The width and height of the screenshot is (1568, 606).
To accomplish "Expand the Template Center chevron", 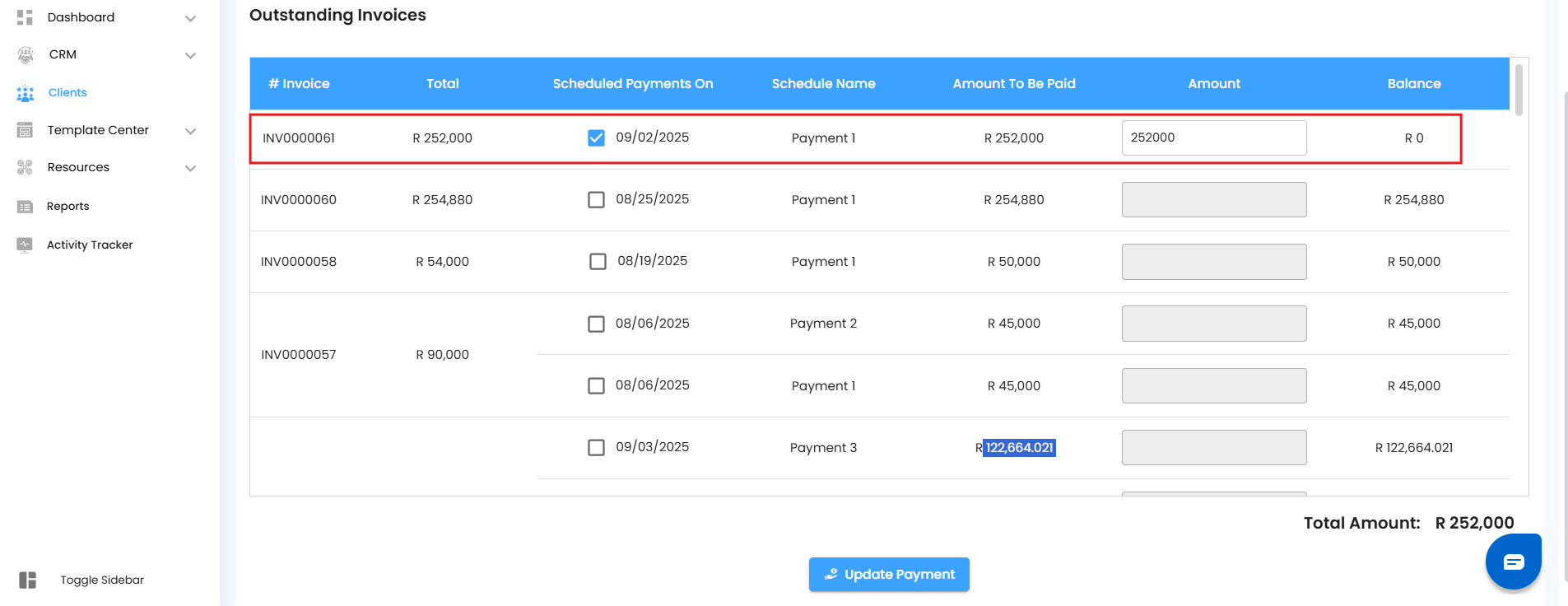I will point(190,131).
